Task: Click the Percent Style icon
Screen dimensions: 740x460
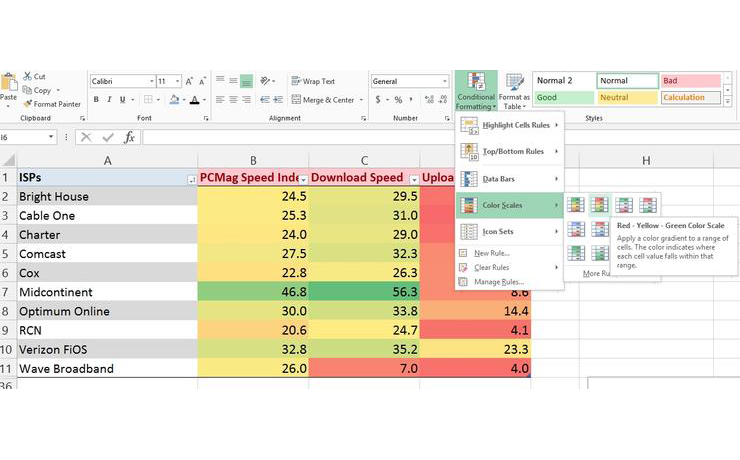Action: [398, 100]
